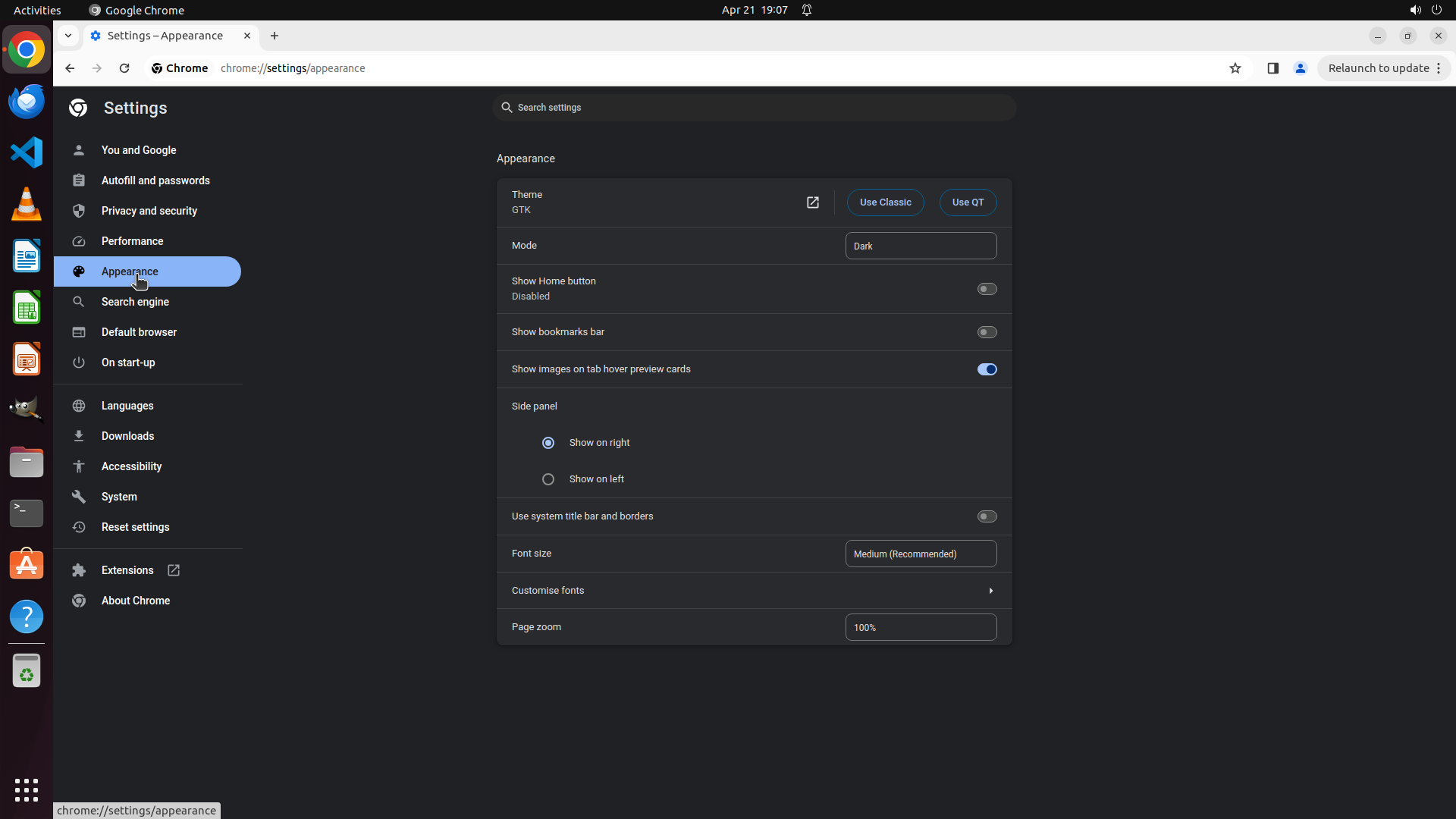The image size is (1456, 819).
Task: Go to Privacy and security section
Action: coord(149,211)
